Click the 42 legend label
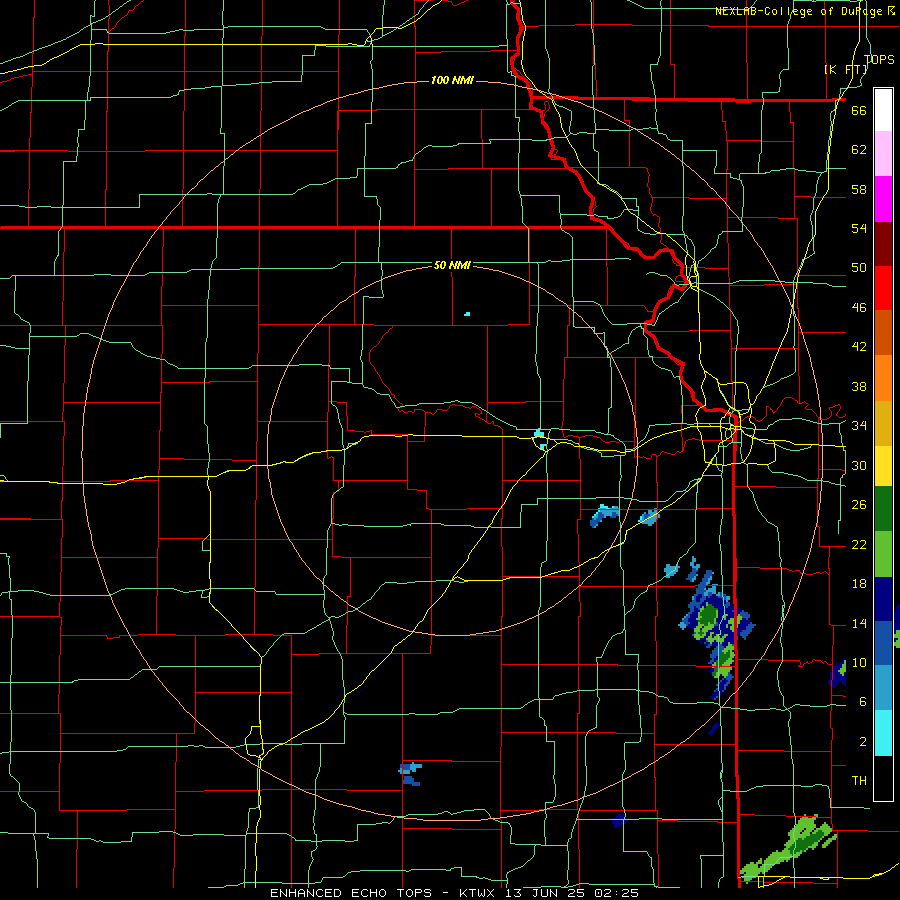Viewport: 900px width, 900px height. pos(859,347)
